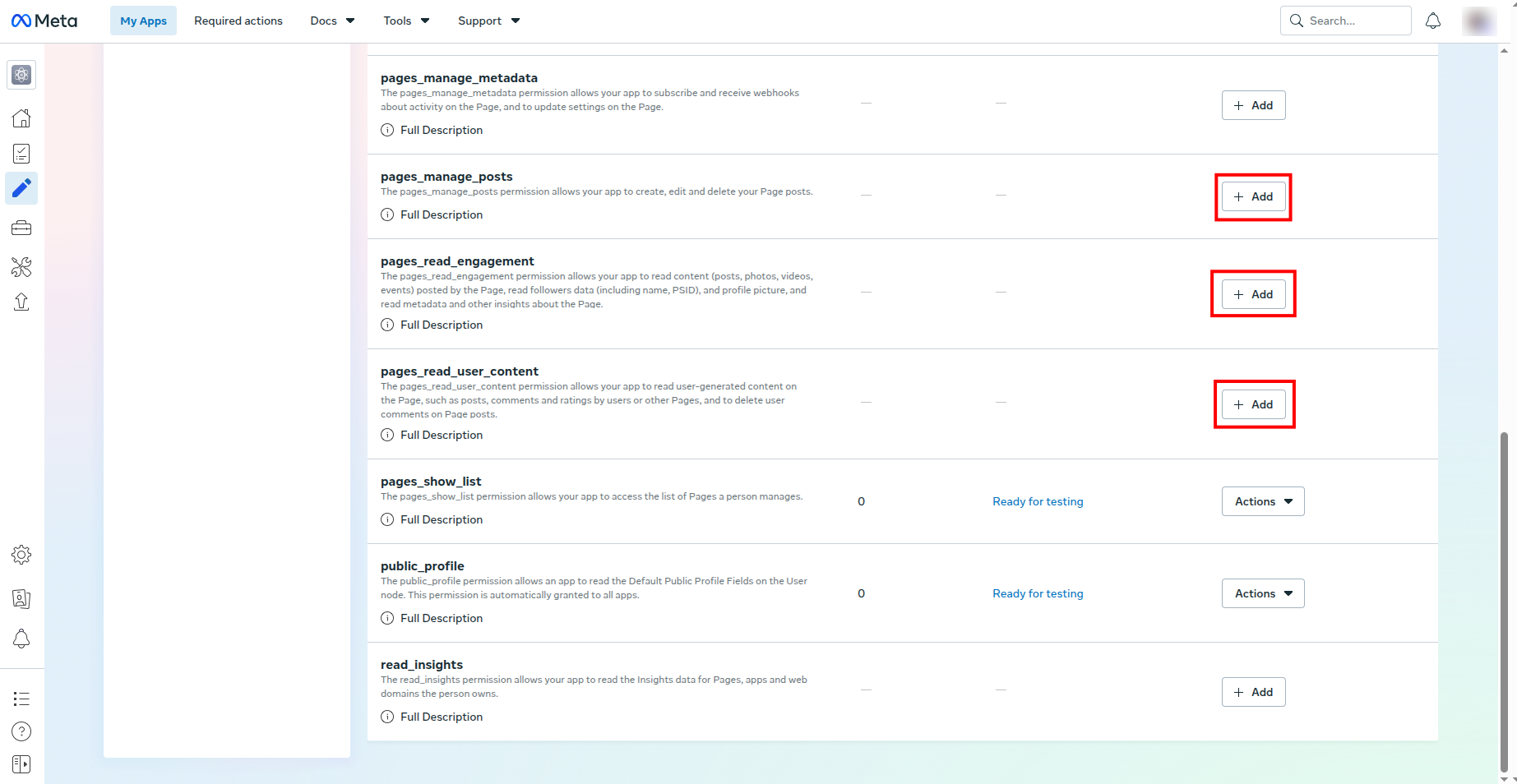This screenshot has width=1517, height=784.
Task: Add the pages_manage_posts permission
Action: coord(1253,196)
